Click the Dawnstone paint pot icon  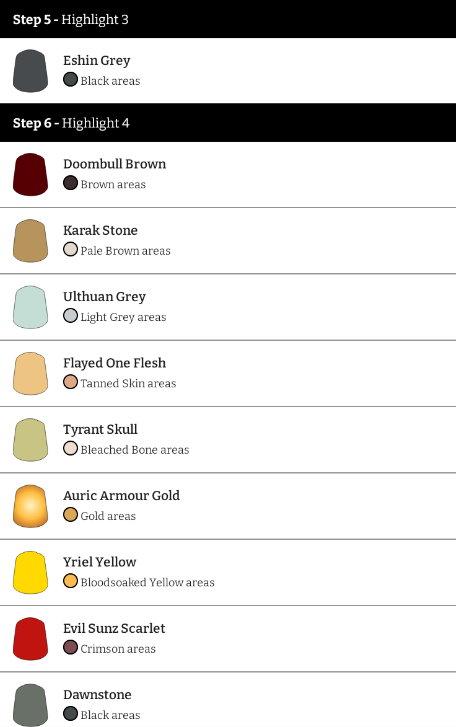31,705
